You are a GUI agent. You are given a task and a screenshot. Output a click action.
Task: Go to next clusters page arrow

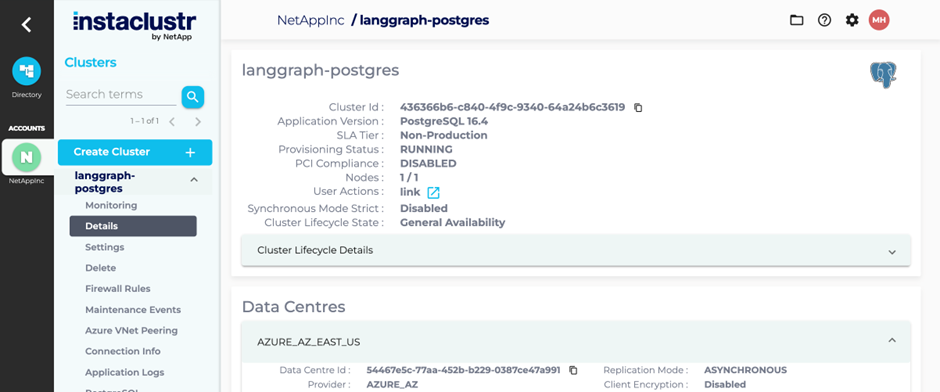[198, 122]
